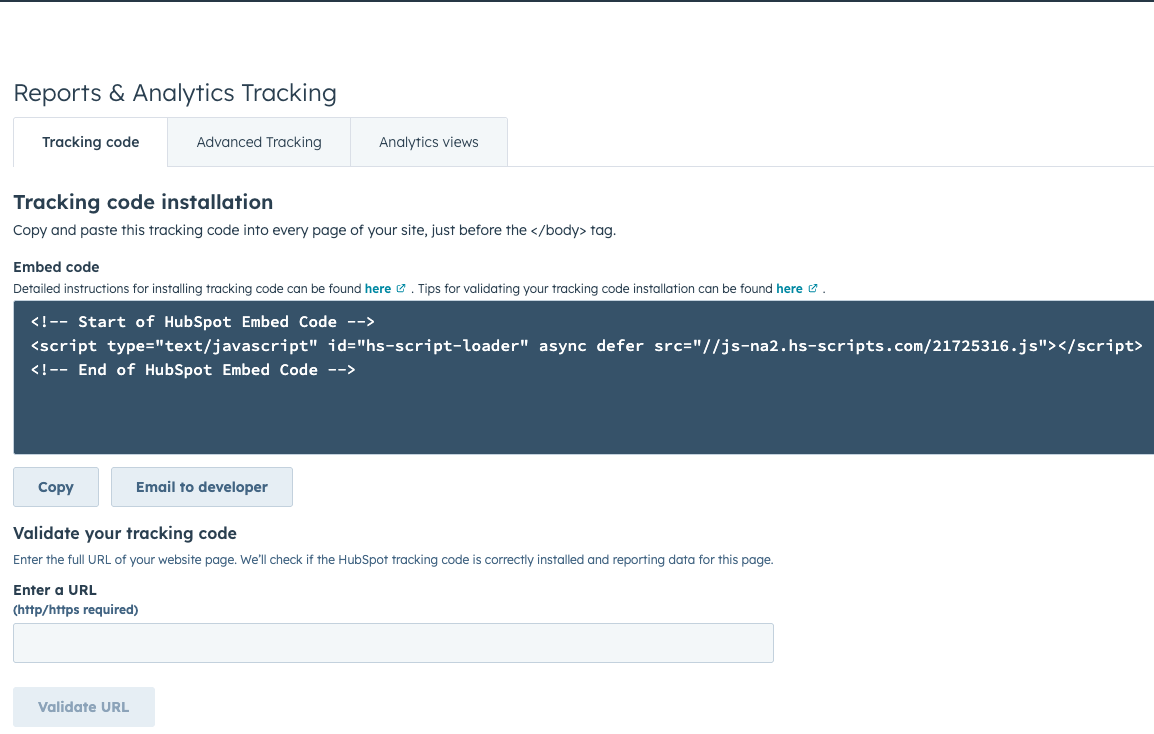
Task: Switch to the Analytics views tab
Action: 429,142
